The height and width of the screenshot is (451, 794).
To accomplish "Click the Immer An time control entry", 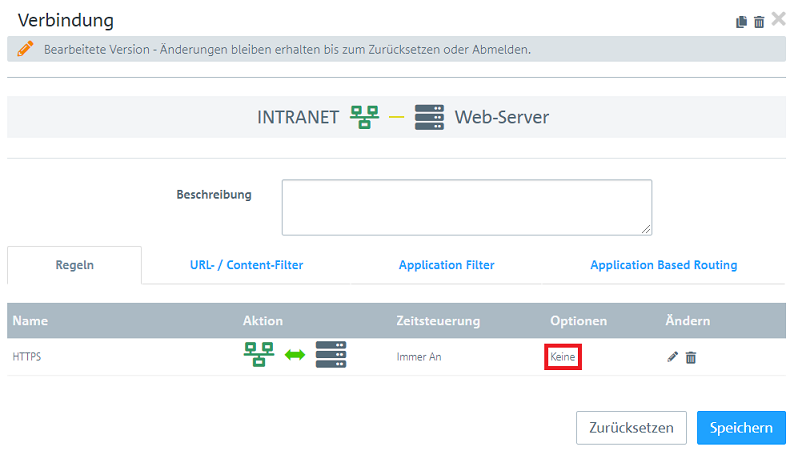I will pyautogui.click(x=421, y=357).
